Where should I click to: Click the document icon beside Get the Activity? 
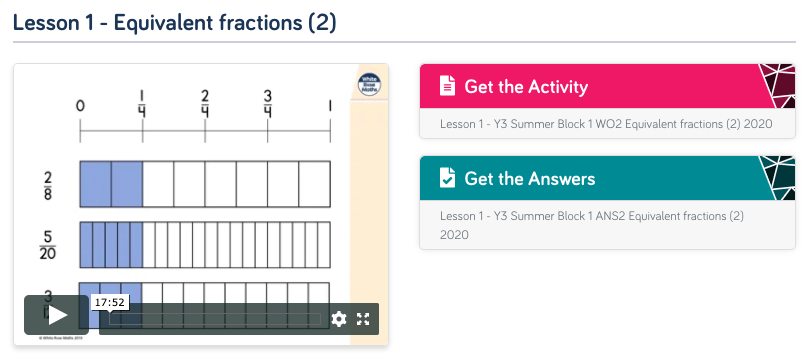click(447, 86)
